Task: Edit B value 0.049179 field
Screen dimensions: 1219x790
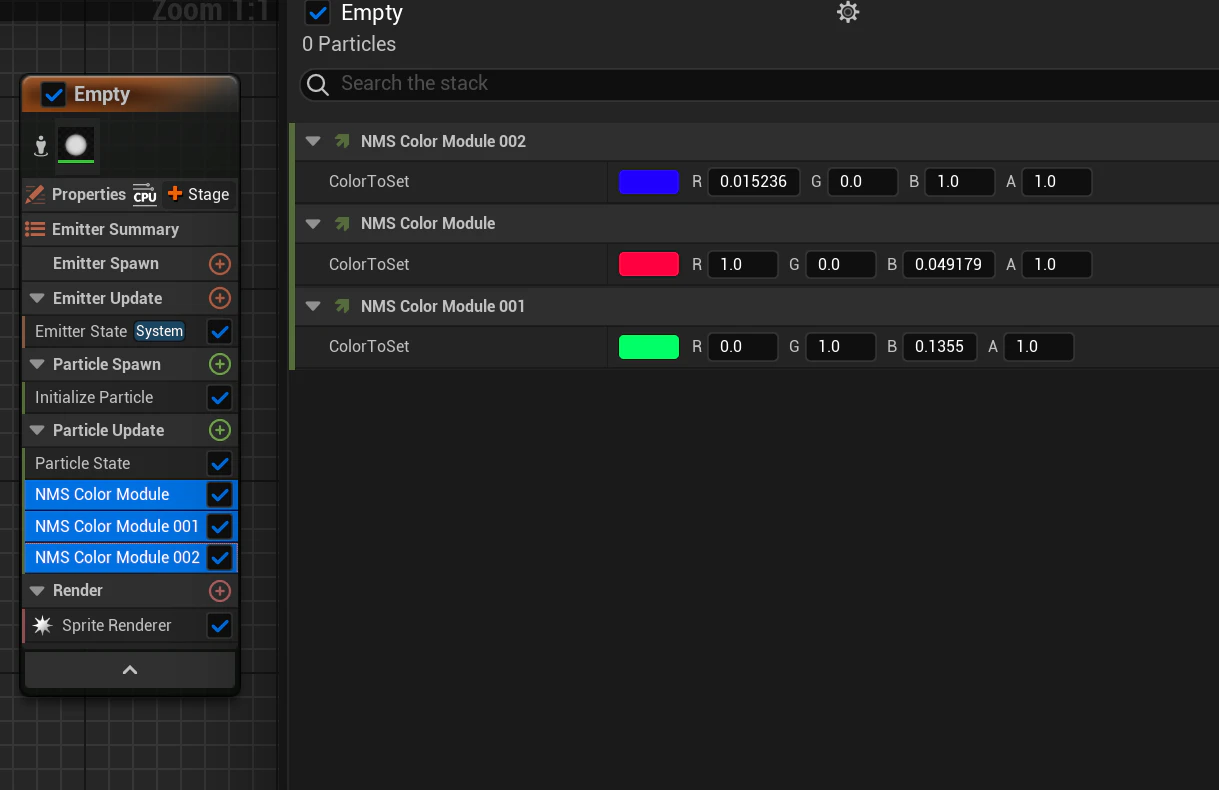Action: point(949,264)
